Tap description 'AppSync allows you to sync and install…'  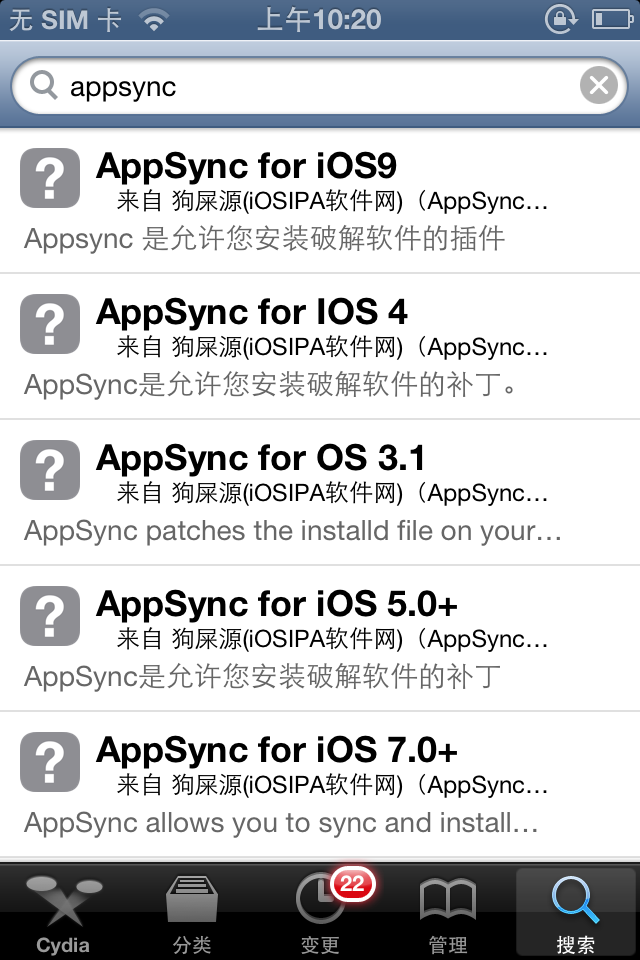tap(281, 823)
